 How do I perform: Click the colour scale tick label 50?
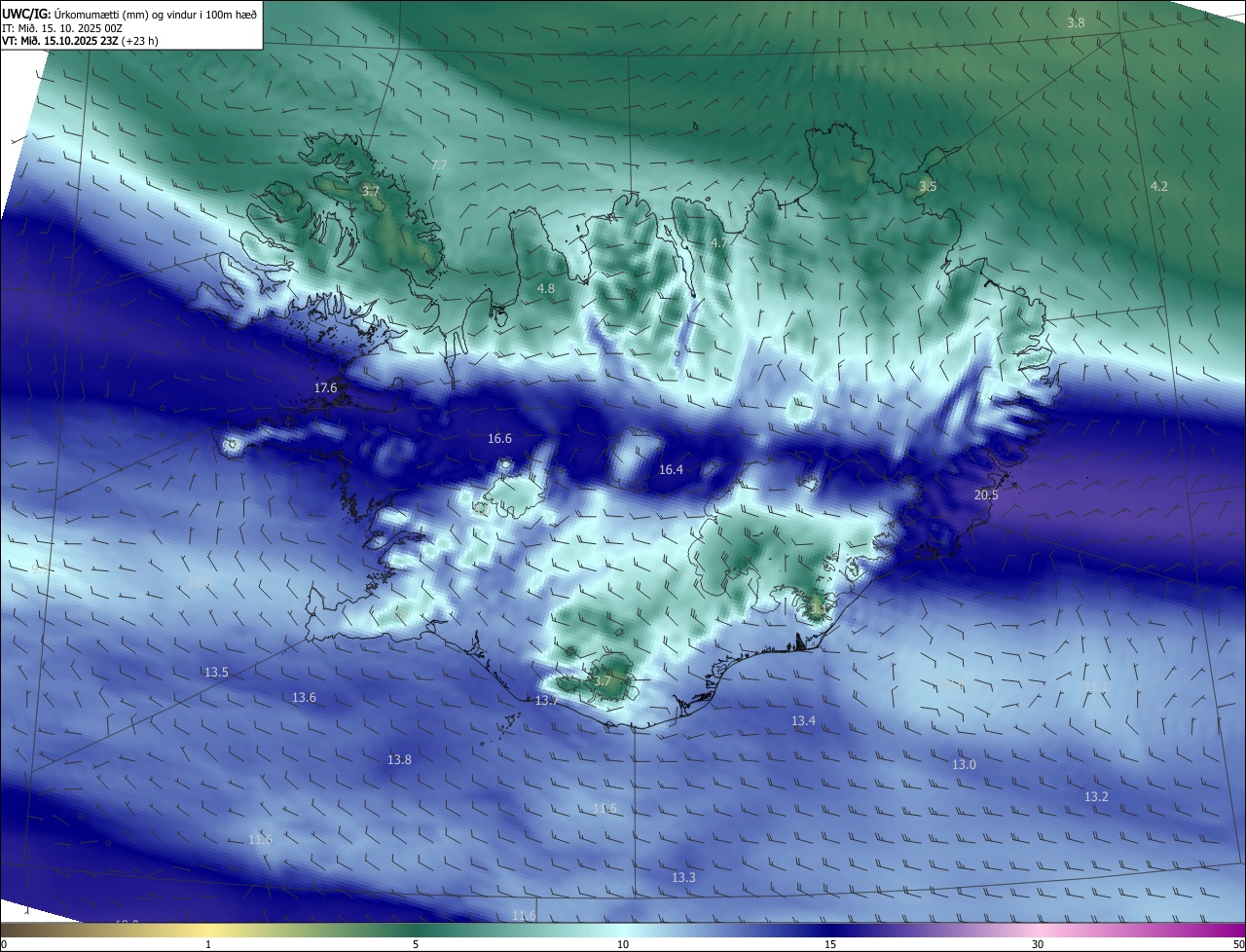pos(1238,944)
